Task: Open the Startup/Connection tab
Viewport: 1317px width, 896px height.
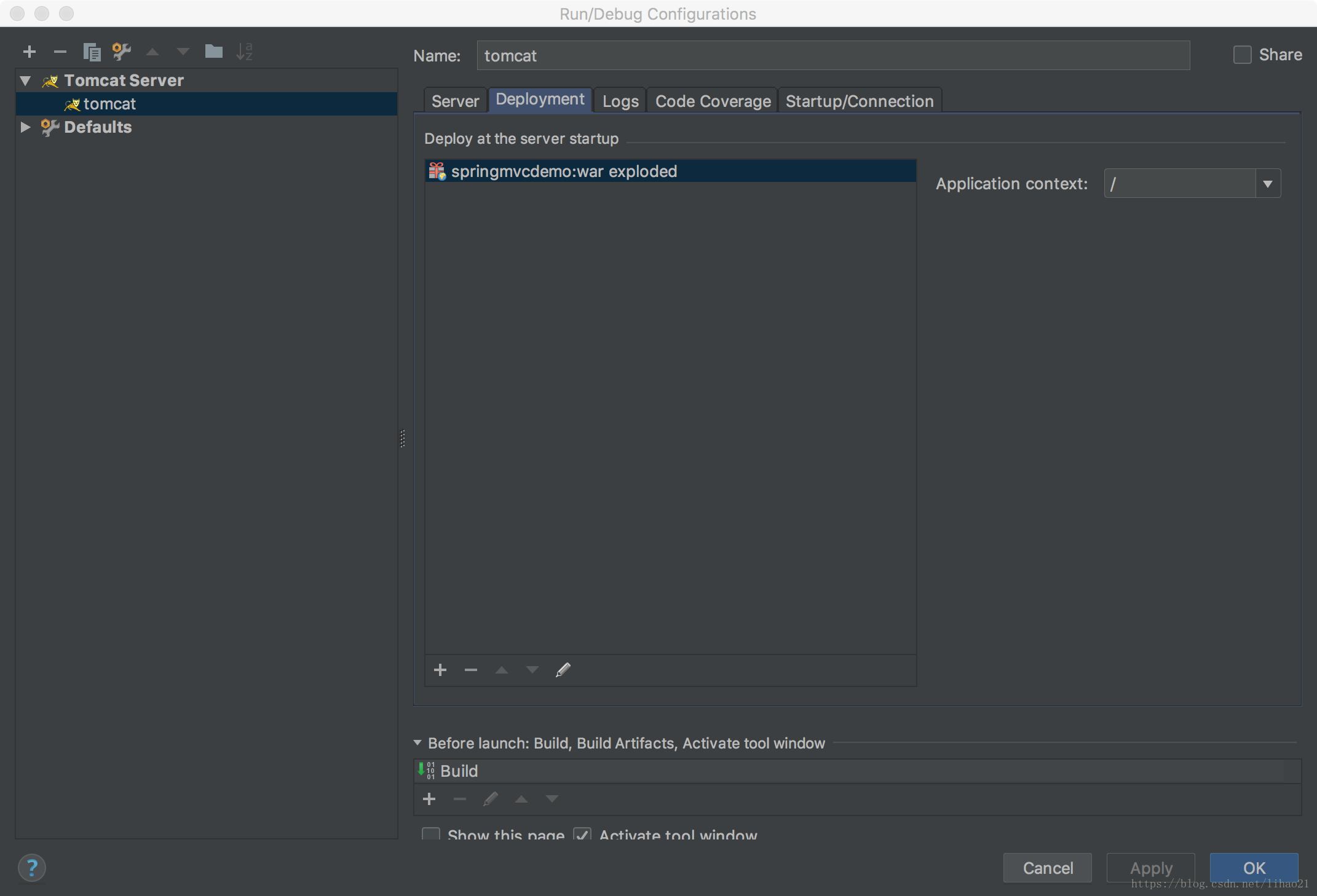Action: [859, 101]
